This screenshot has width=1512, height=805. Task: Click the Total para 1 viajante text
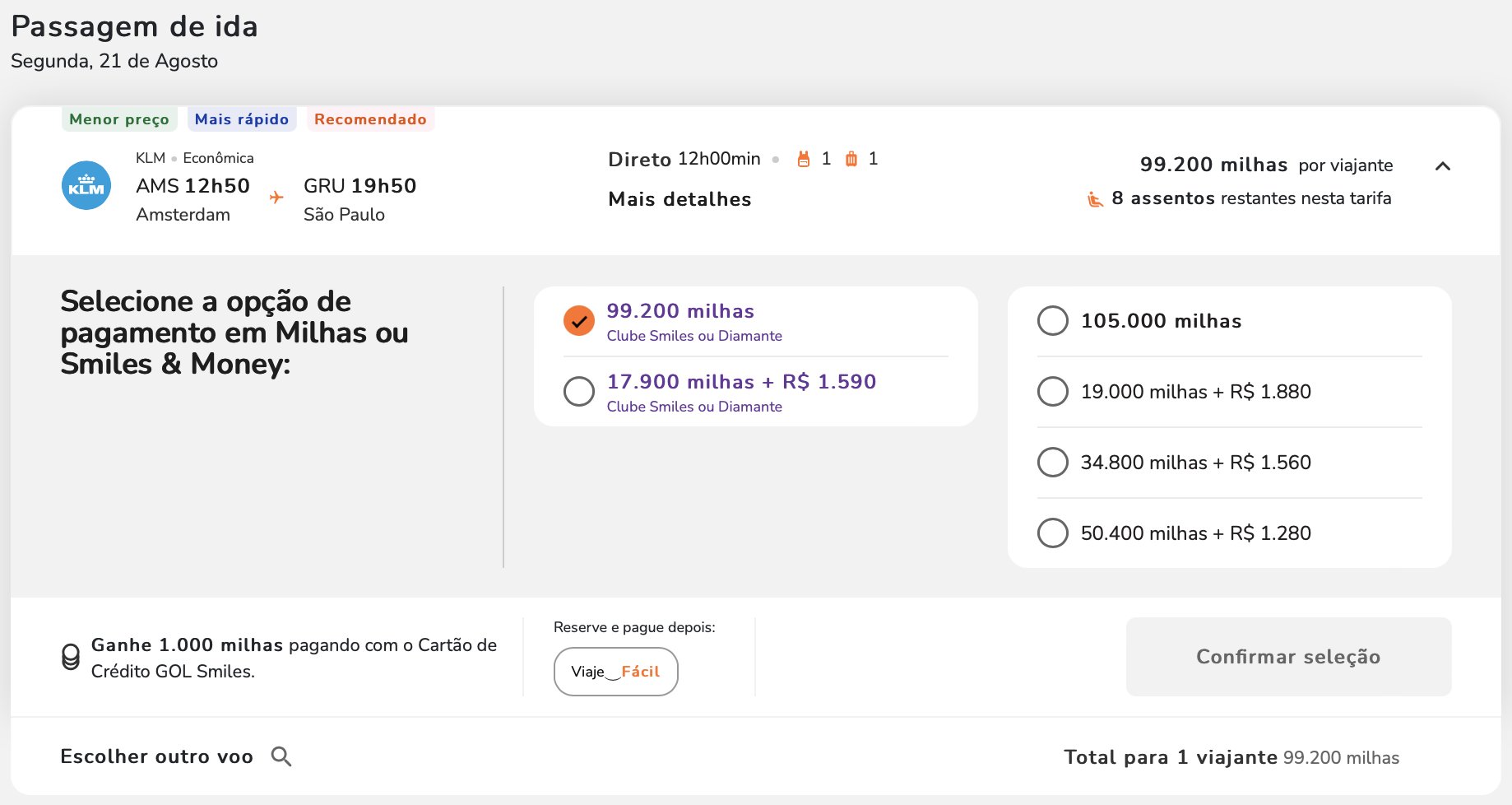(1171, 757)
